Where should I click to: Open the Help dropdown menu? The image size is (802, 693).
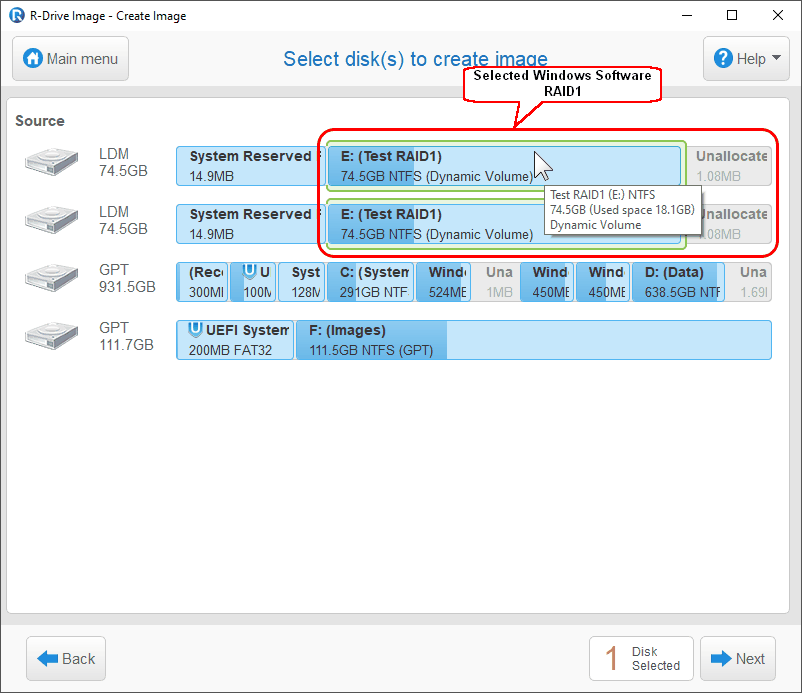point(746,58)
